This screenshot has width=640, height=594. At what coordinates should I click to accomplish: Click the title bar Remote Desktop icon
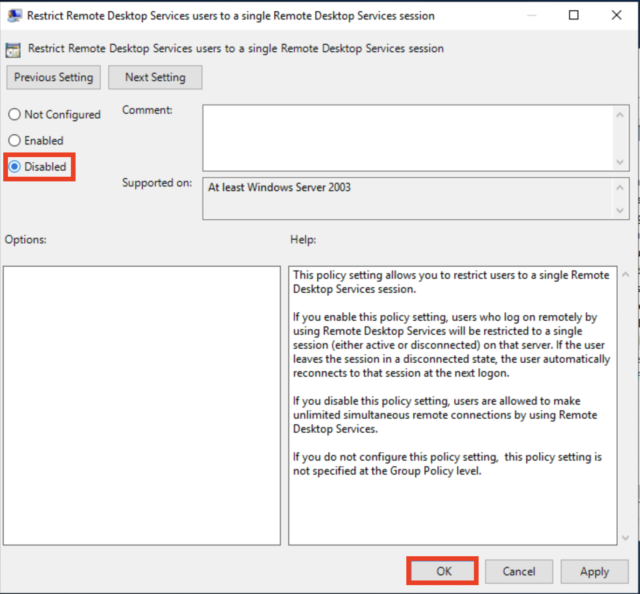(14, 16)
